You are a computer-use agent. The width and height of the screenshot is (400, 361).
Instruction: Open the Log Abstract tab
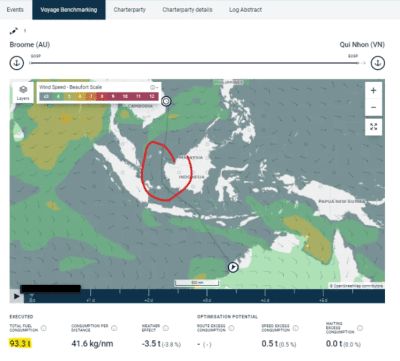point(245,10)
